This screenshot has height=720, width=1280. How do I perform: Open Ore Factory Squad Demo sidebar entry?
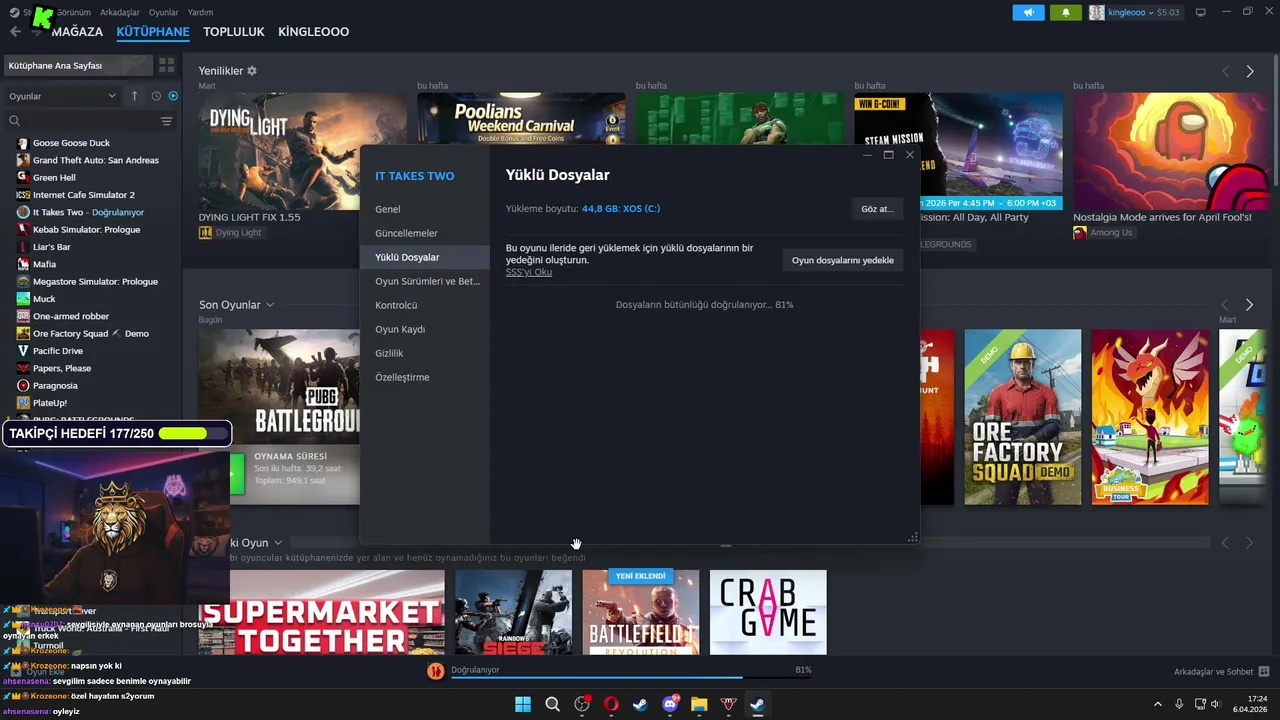(x=90, y=333)
